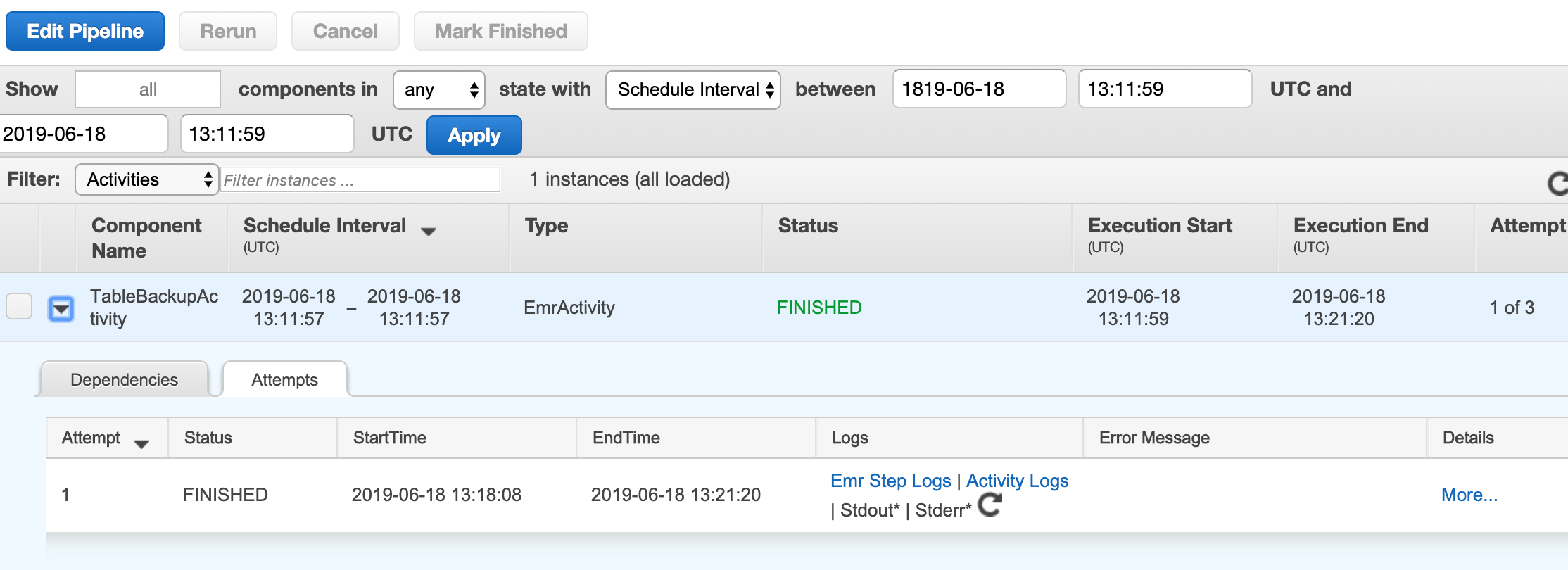Image resolution: width=1568 pixels, height=570 pixels.
Task: Select the Attempts tab
Action: (x=284, y=379)
